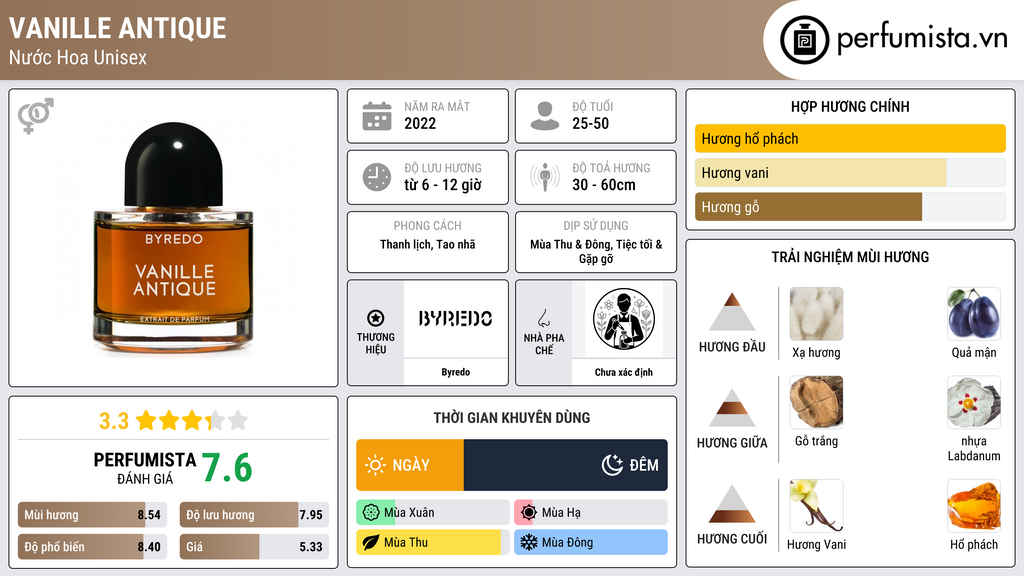This screenshot has height=576, width=1024.
Task: Click the style text Thanh lịch, Tao nhã
Action: pyautogui.click(x=428, y=244)
